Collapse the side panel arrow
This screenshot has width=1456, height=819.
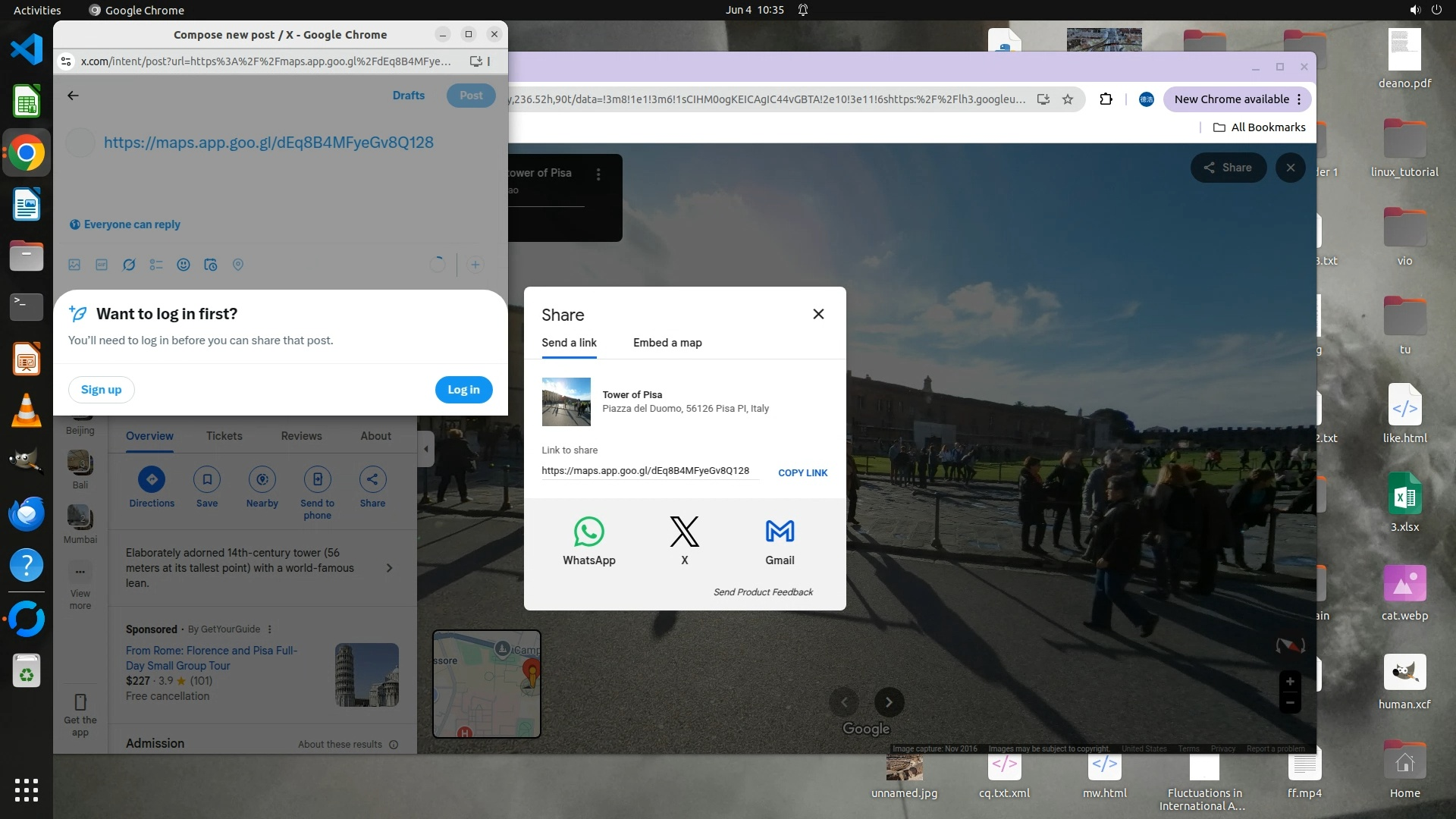point(425,449)
